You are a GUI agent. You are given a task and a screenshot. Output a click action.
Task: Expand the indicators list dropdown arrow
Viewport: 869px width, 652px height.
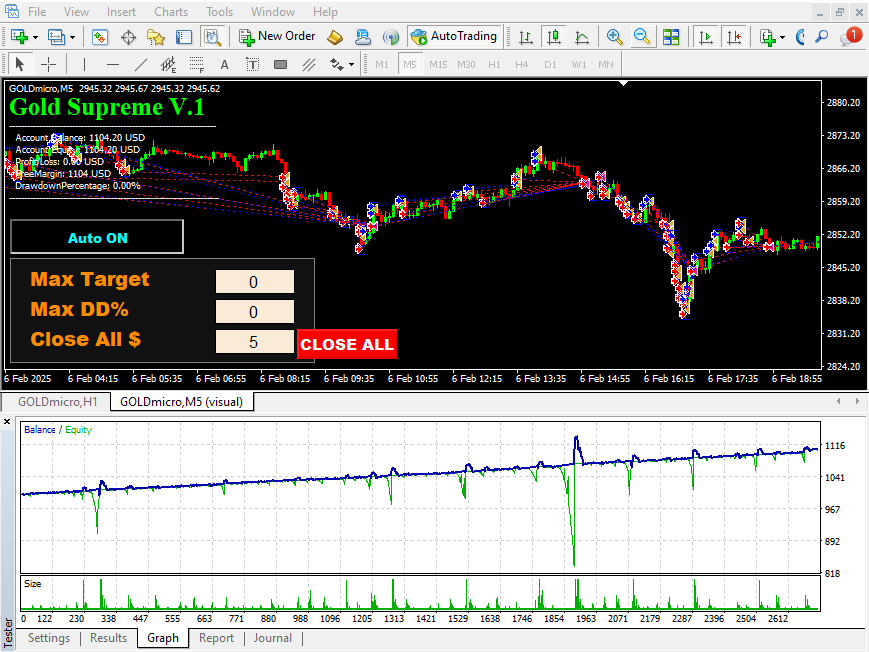point(782,38)
